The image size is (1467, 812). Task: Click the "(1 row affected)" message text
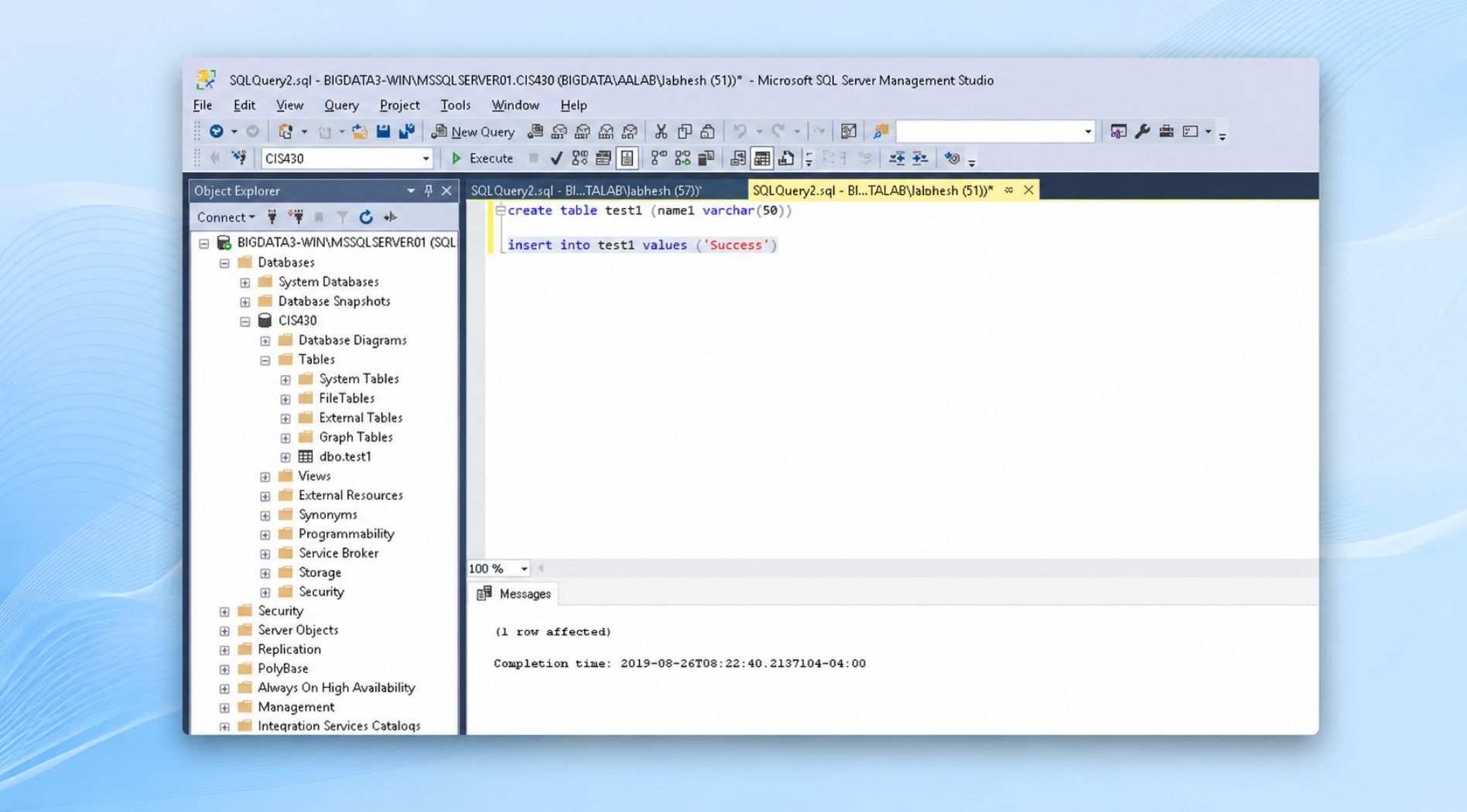click(552, 632)
